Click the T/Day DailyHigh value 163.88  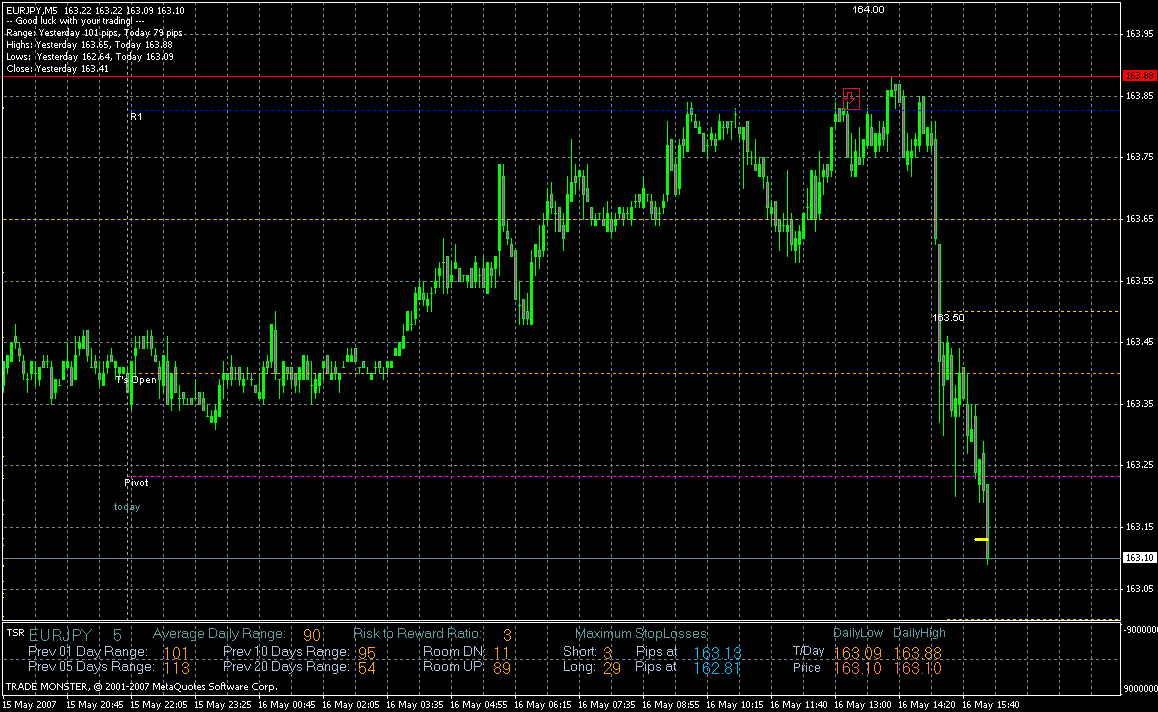pos(918,654)
